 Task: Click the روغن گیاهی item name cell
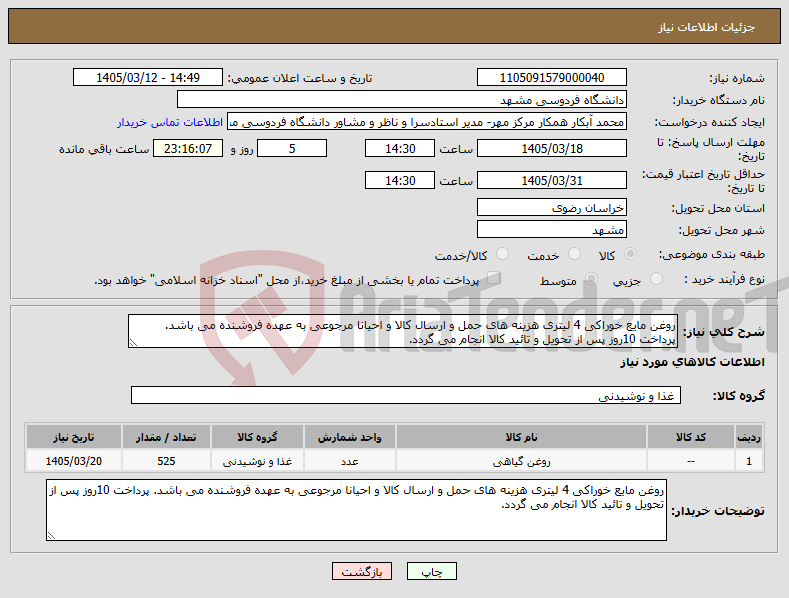(521, 461)
